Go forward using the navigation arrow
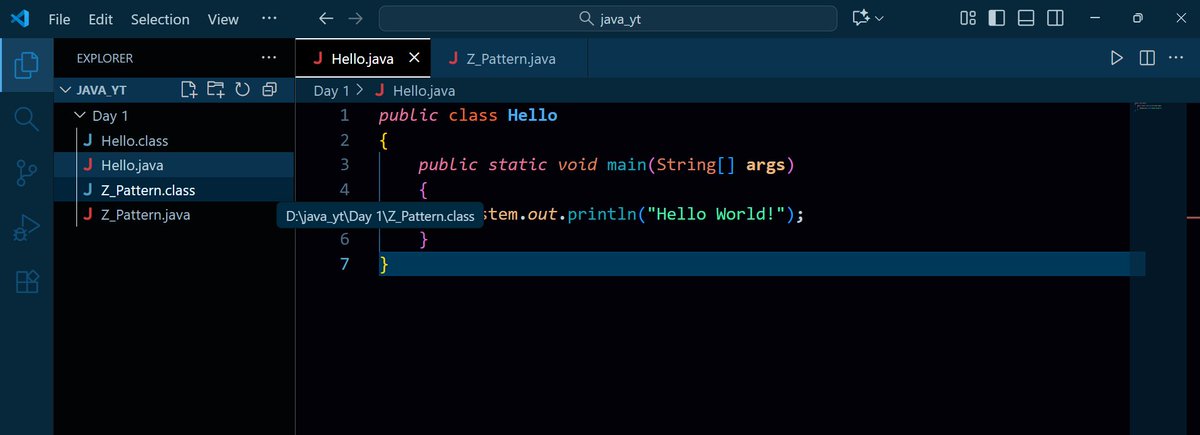 click(355, 19)
